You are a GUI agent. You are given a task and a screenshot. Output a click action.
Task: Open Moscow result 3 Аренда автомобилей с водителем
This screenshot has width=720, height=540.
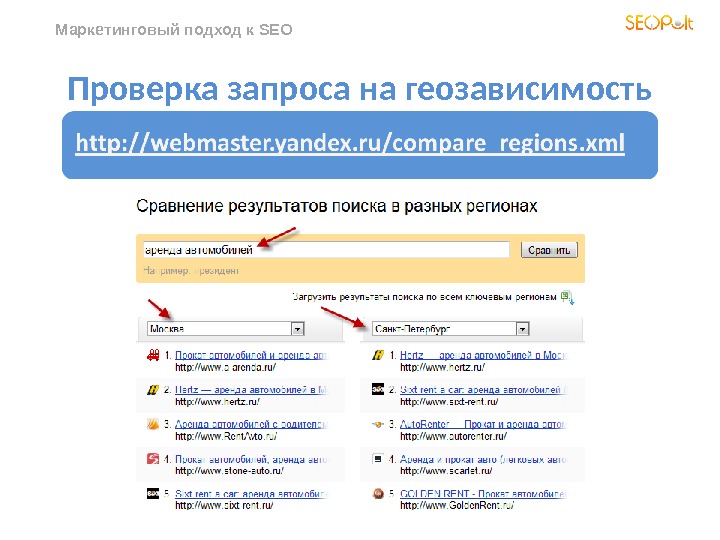point(251,424)
